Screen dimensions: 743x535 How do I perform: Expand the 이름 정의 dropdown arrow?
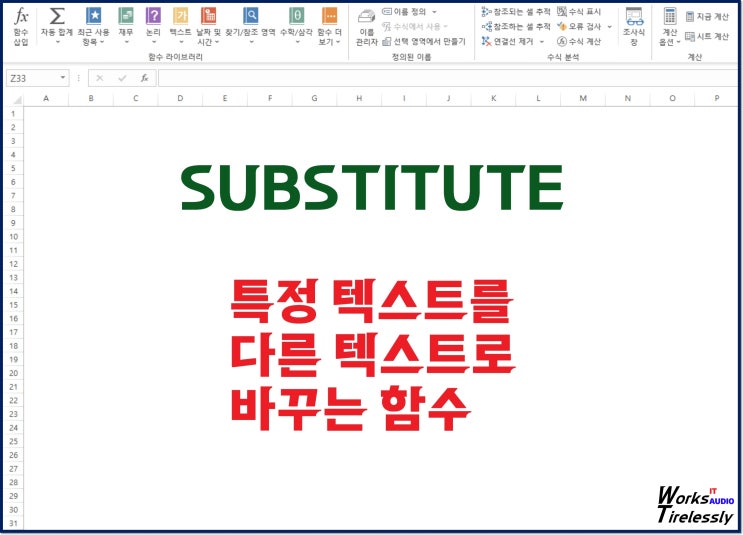point(435,12)
